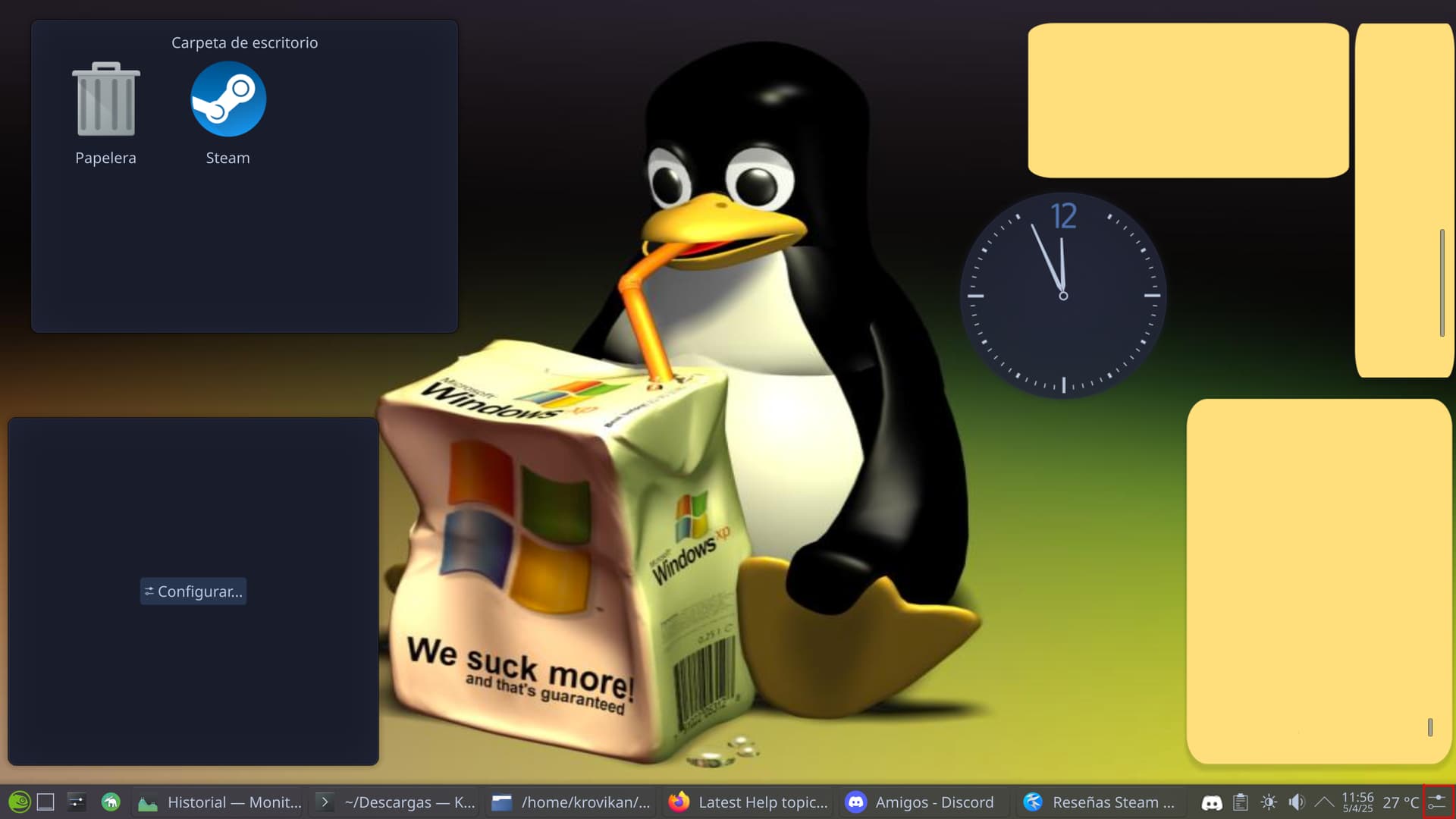Screen dimensions: 1456x819
Task: Switch to the Firefox Latest Help topic task
Action: pos(748,802)
